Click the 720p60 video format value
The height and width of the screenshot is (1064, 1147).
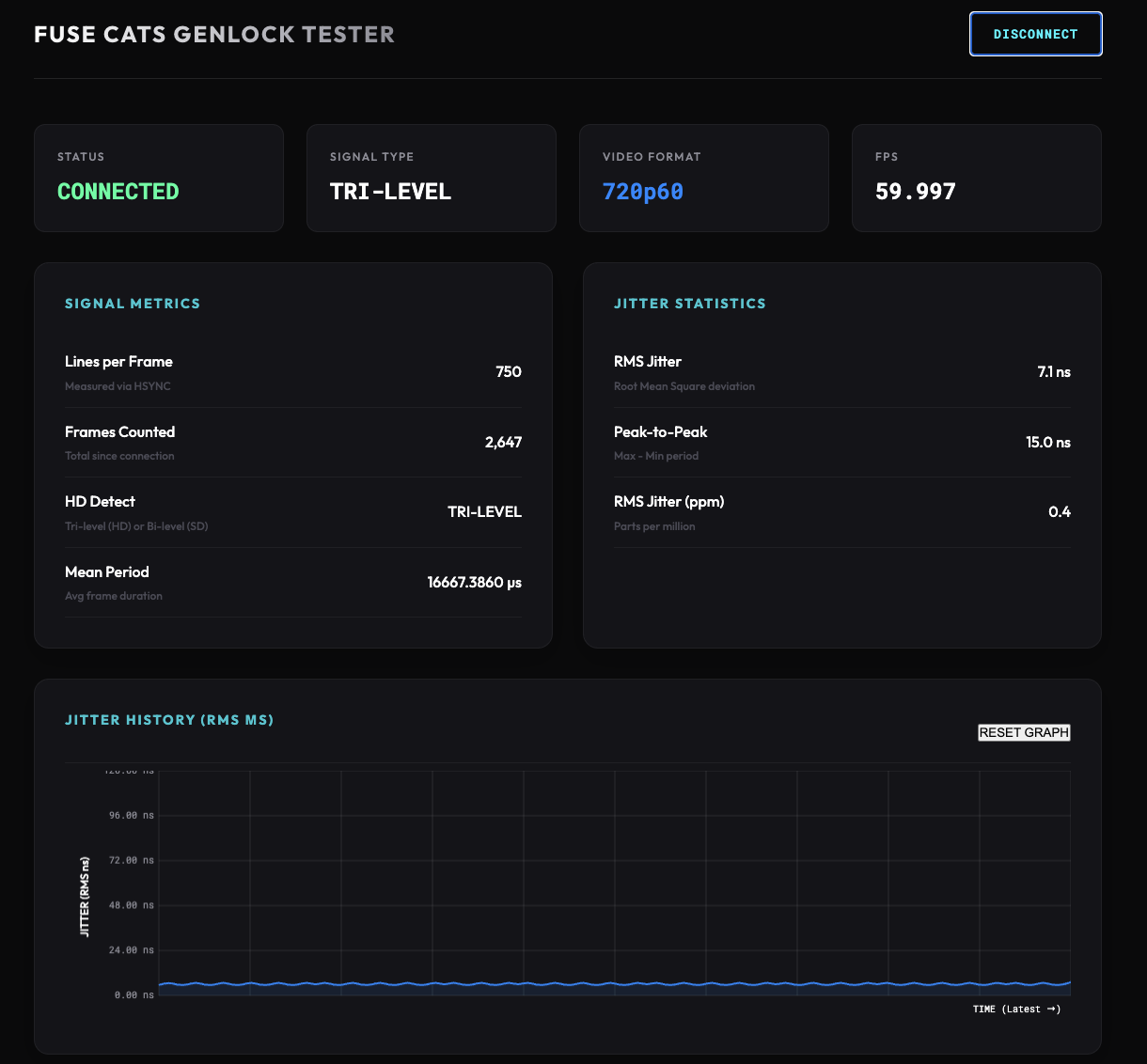pos(642,191)
